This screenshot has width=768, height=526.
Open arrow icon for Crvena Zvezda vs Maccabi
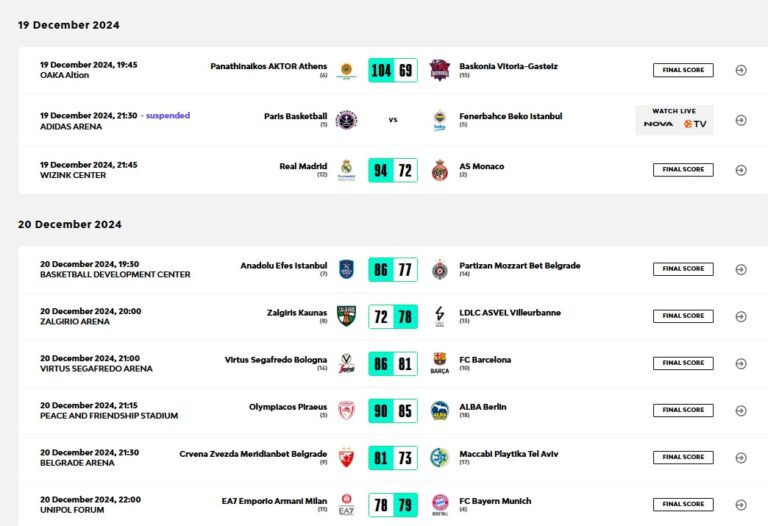tap(741, 457)
